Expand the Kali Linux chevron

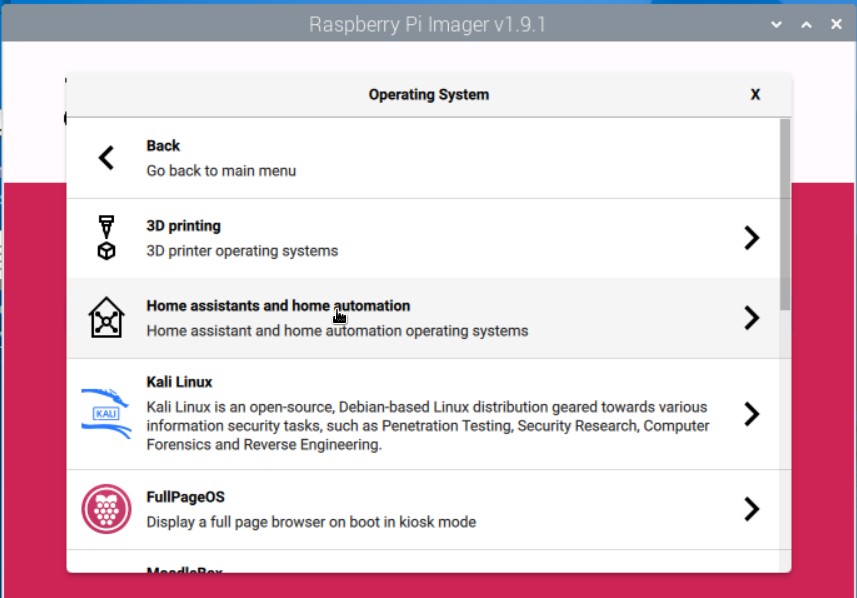(752, 414)
